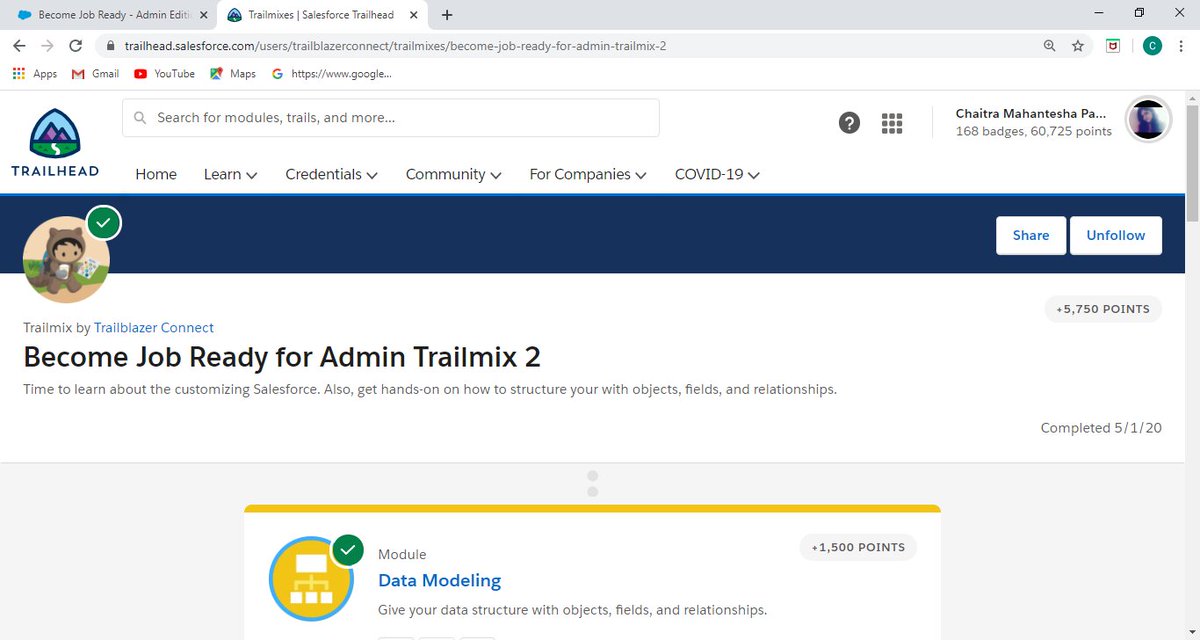Click the user name Chaitra Mahantesha
Viewport: 1200px width, 640px height.
pos(1031,114)
